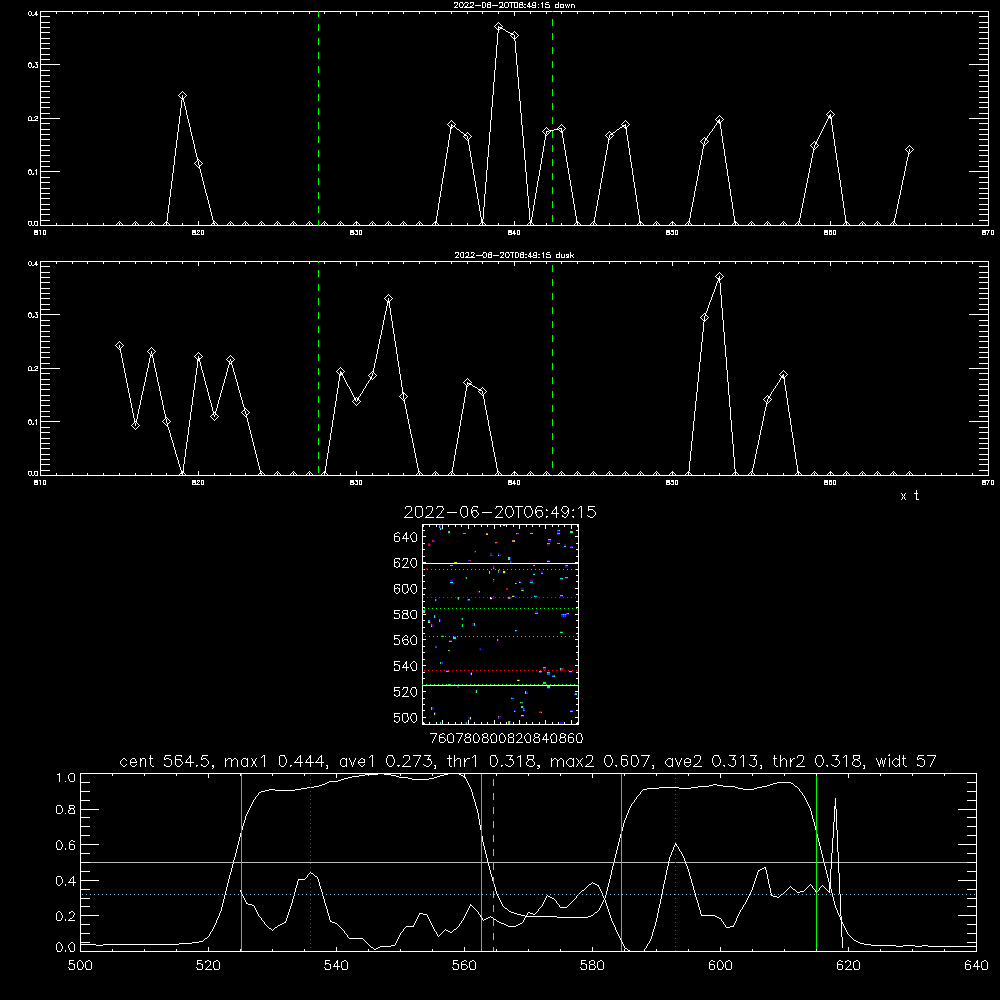This screenshot has width=1000, height=1000.
Task: Select the first diamond point in the dusk plot
Action: click(x=119, y=346)
